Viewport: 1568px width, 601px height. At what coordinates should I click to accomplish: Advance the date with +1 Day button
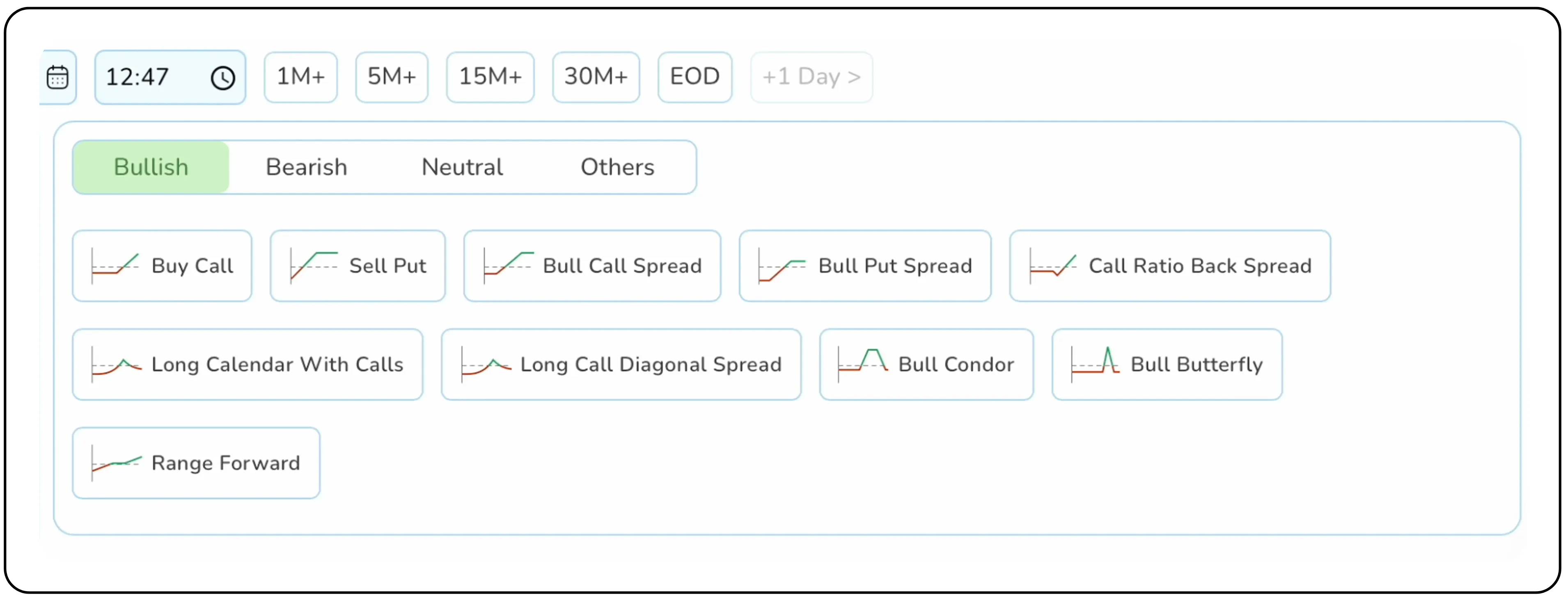pos(811,77)
